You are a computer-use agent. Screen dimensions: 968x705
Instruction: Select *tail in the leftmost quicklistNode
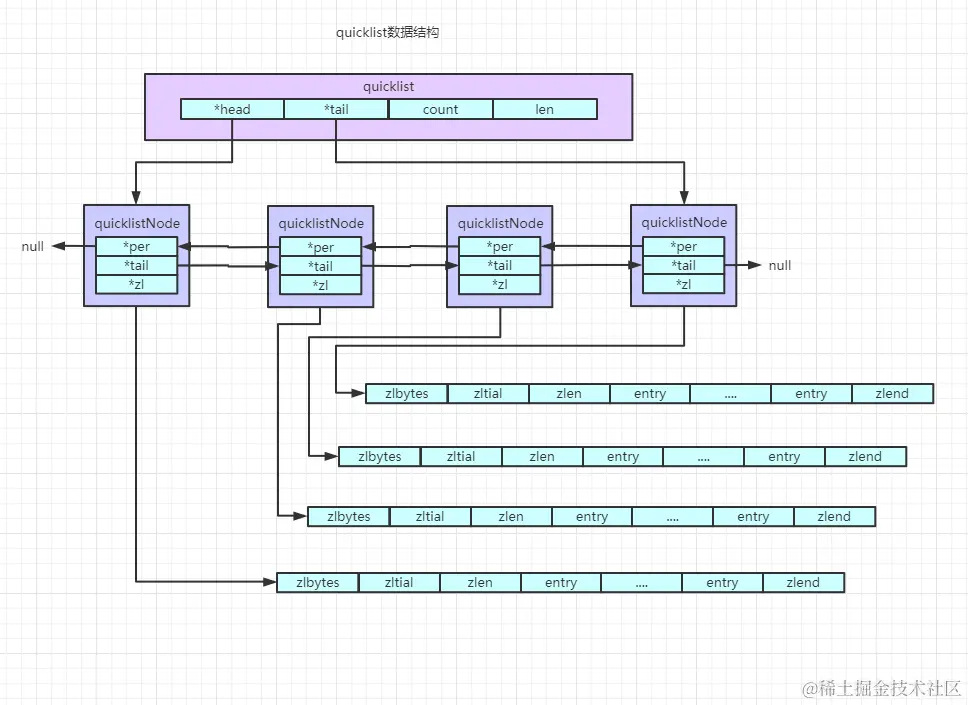click(x=136, y=265)
